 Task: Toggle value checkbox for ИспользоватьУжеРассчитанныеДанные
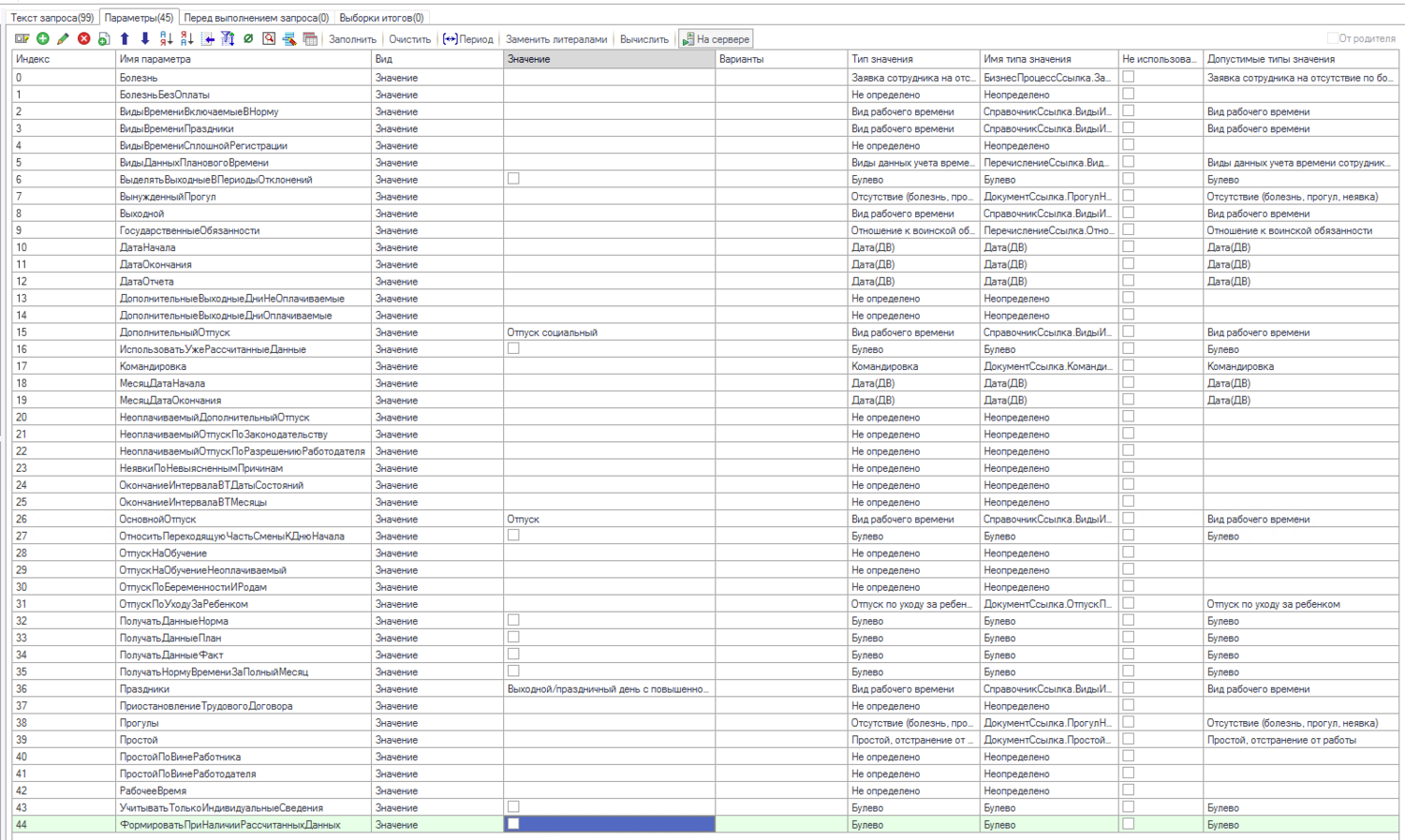(513, 348)
